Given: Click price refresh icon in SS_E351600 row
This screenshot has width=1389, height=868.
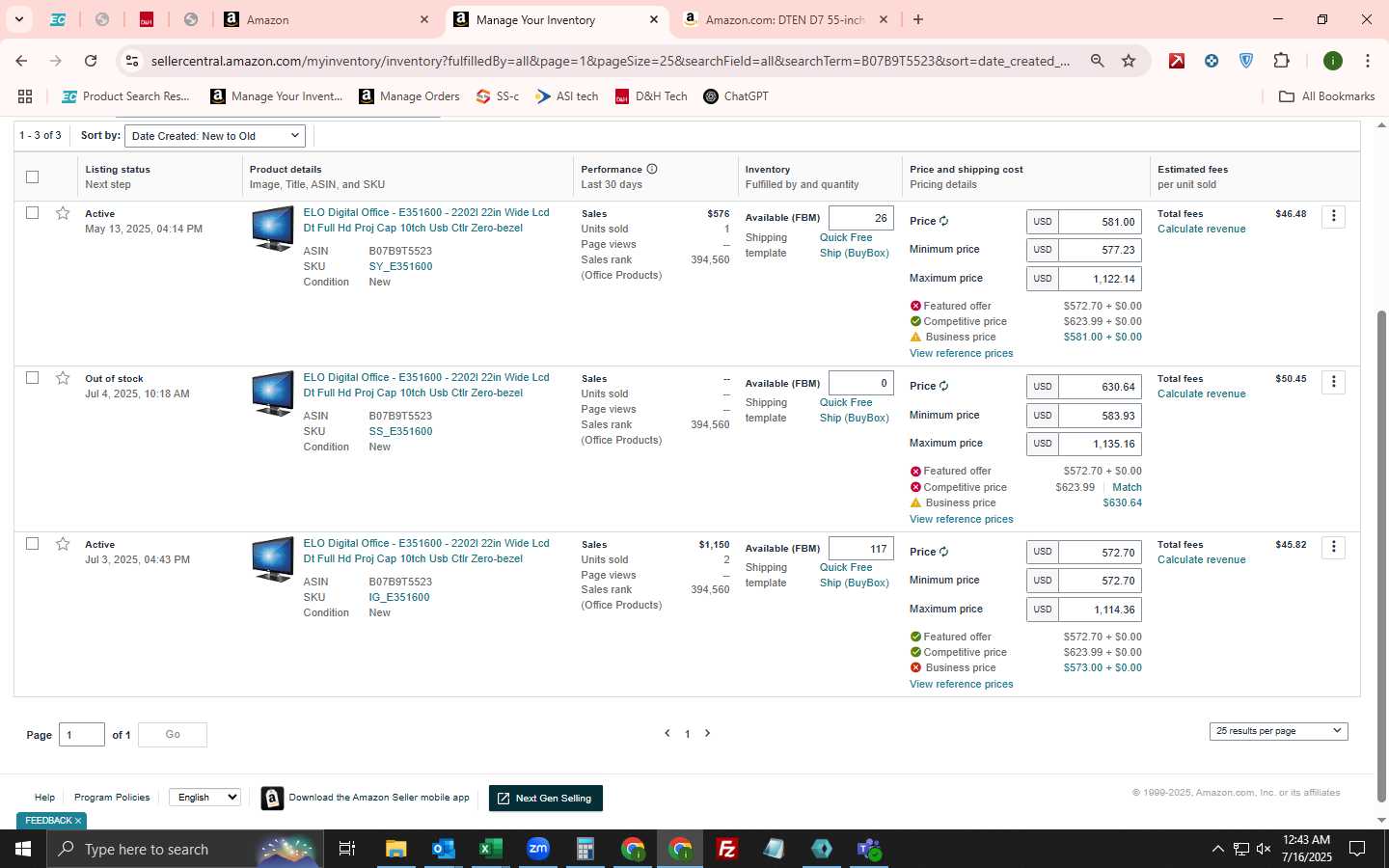Looking at the screenshot, I should pos(943,386).
